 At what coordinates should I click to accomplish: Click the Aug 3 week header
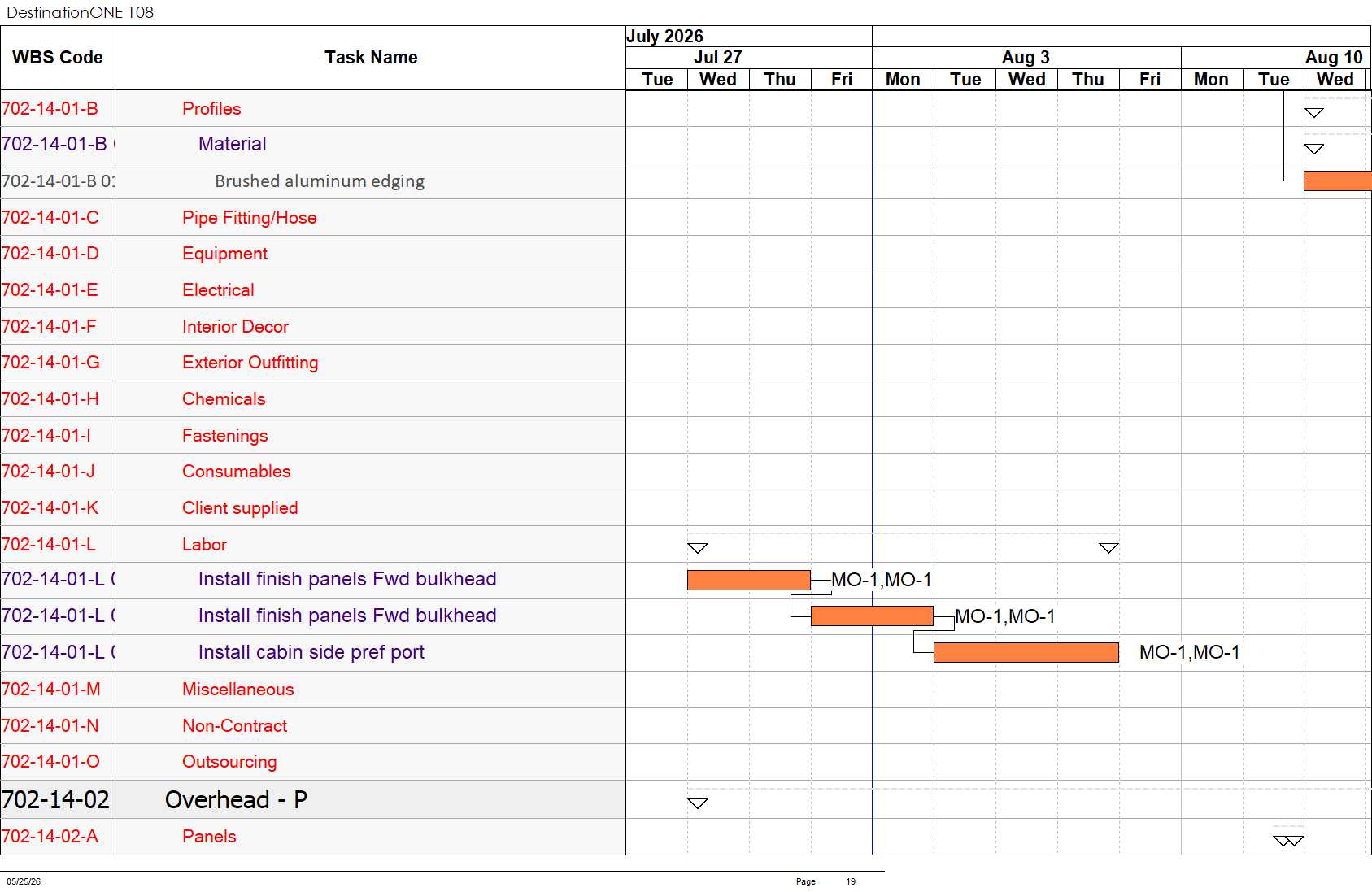pyautogui.click(x=1026, y=58)
